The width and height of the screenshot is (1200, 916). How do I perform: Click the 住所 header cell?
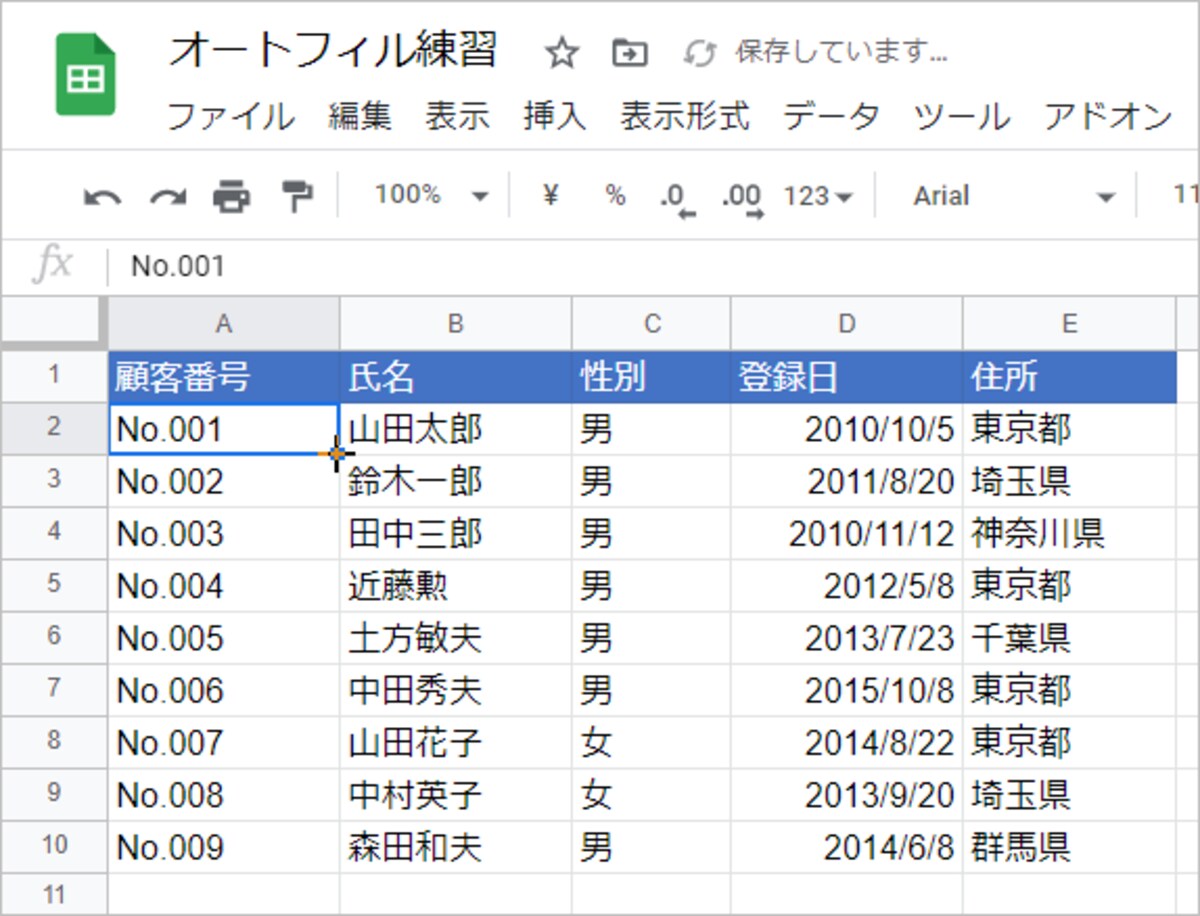[1069, 376]
